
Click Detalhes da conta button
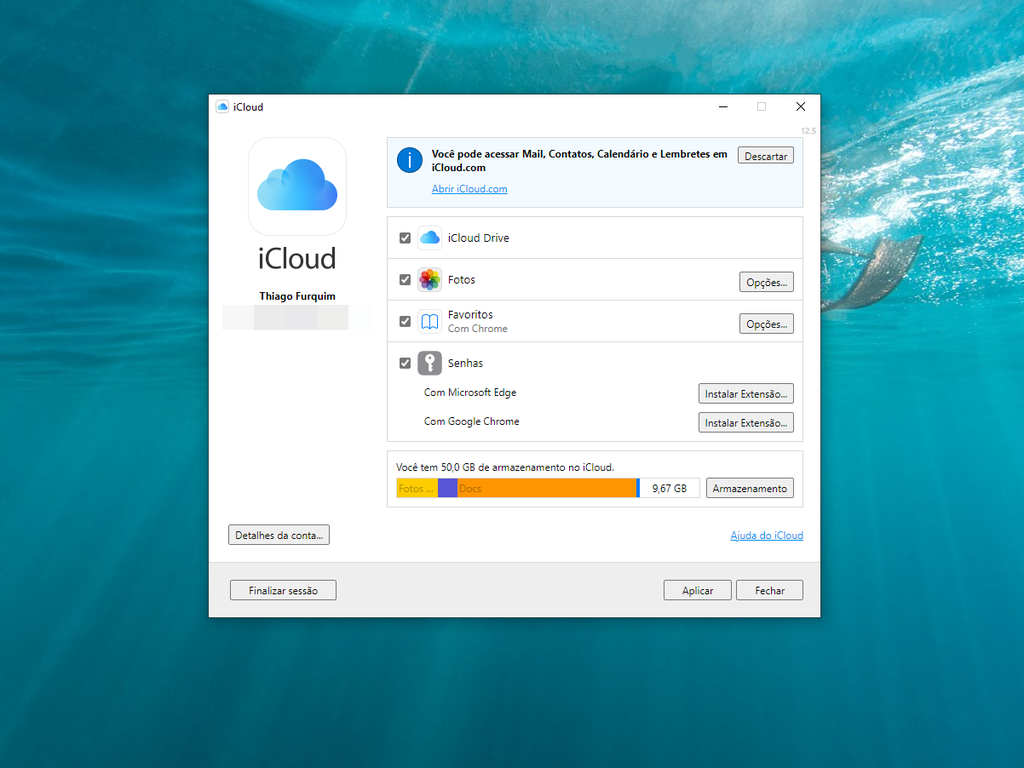[279, 535]
